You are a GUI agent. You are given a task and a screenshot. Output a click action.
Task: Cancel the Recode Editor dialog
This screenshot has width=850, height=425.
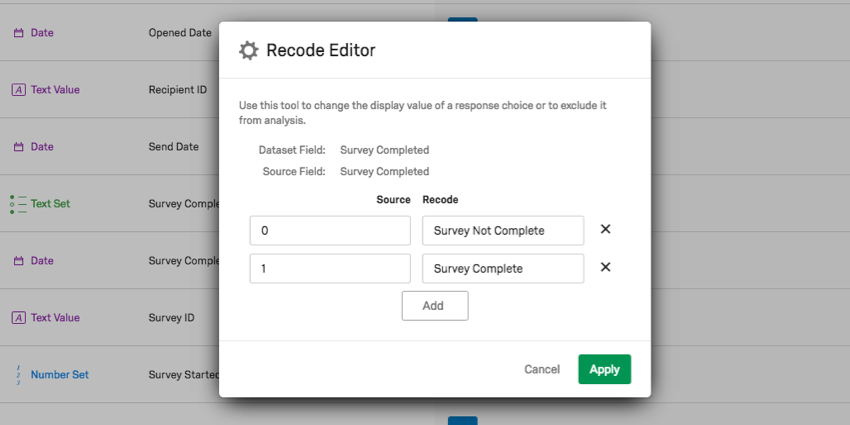(x=542, y=369)
